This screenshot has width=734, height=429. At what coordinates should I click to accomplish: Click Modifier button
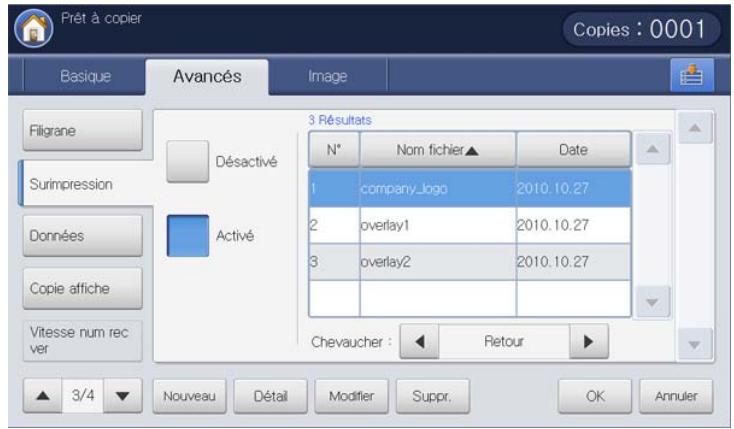coord(352,396)
